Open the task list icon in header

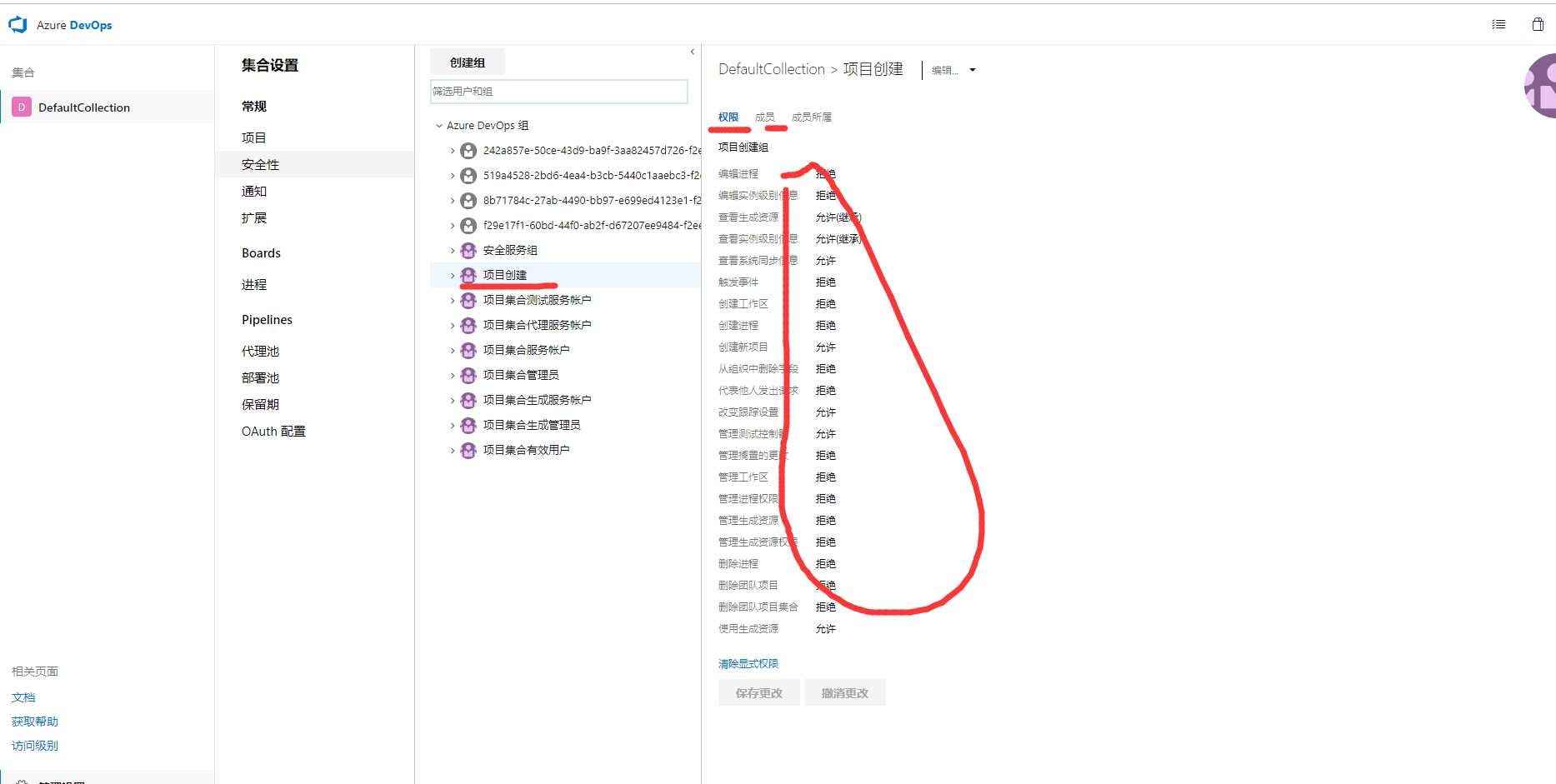click(x=1498, y=25)
